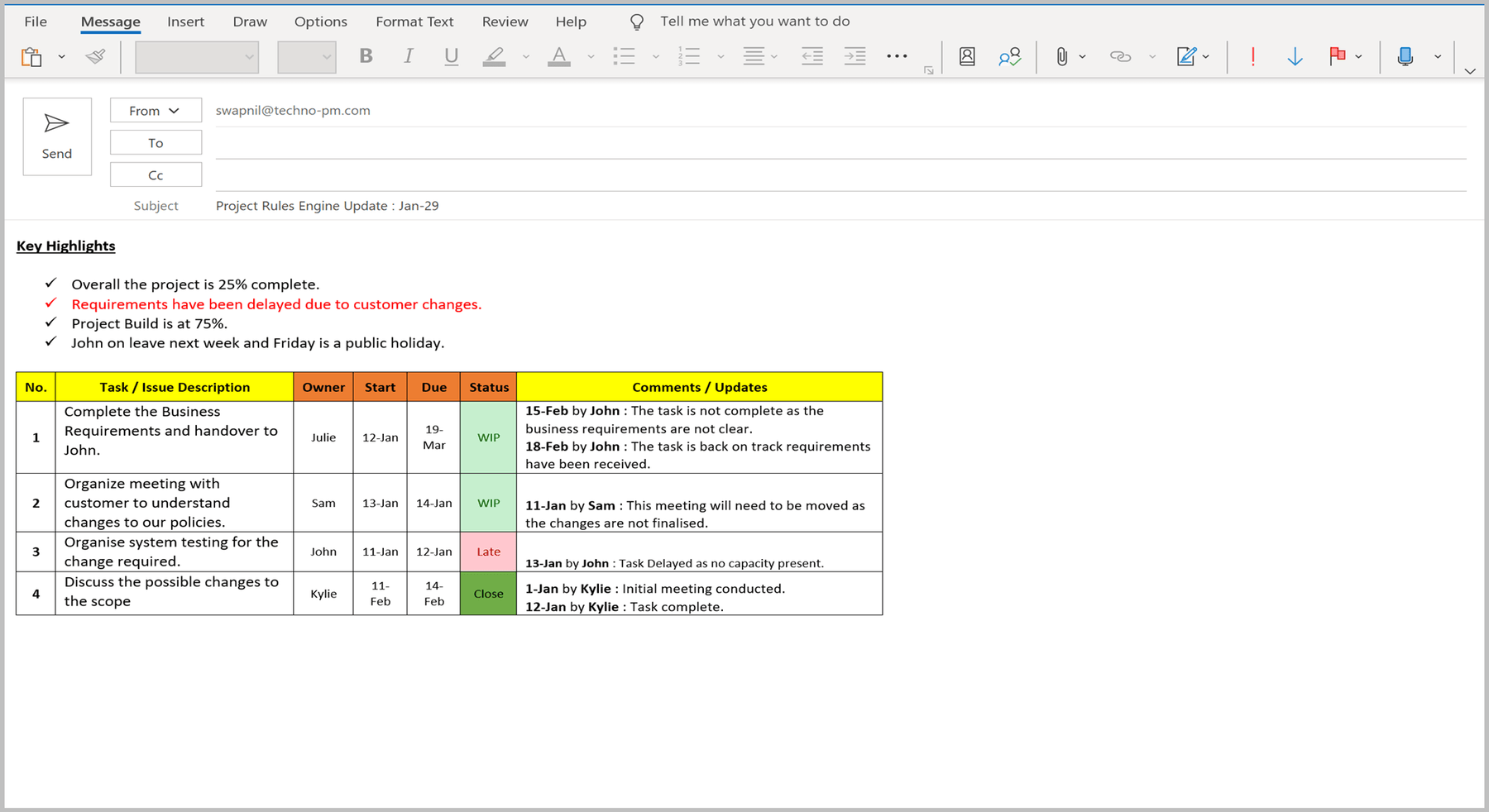Switch to the Format Text tab
Viewport: 1489px width, 812px height.
point(414,21)
